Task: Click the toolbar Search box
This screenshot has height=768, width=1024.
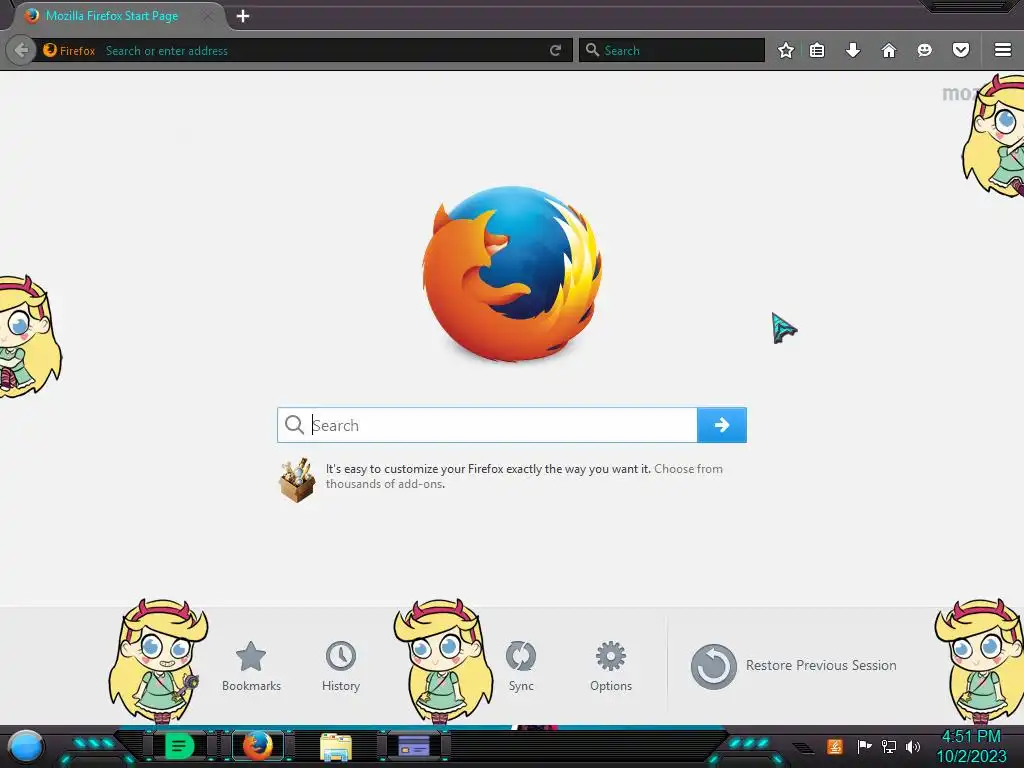Action: [671, 50]
